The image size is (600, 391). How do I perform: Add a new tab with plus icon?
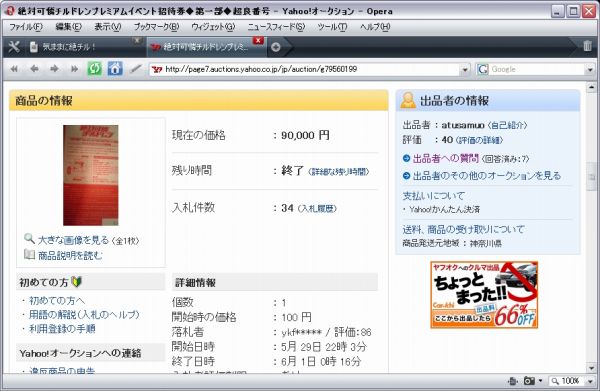[276, 47]
